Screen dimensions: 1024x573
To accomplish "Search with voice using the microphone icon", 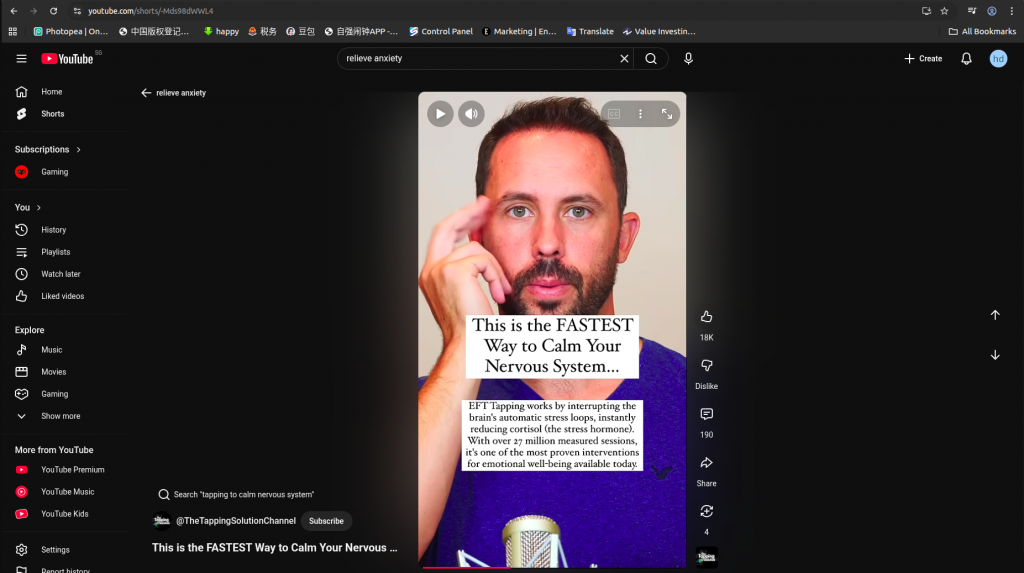I will click(688, 59).
